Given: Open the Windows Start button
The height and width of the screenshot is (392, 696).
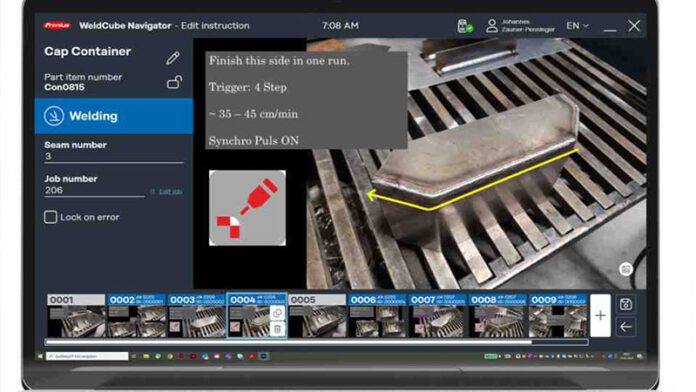Looking at the screenshot, I should click(40, 356).
